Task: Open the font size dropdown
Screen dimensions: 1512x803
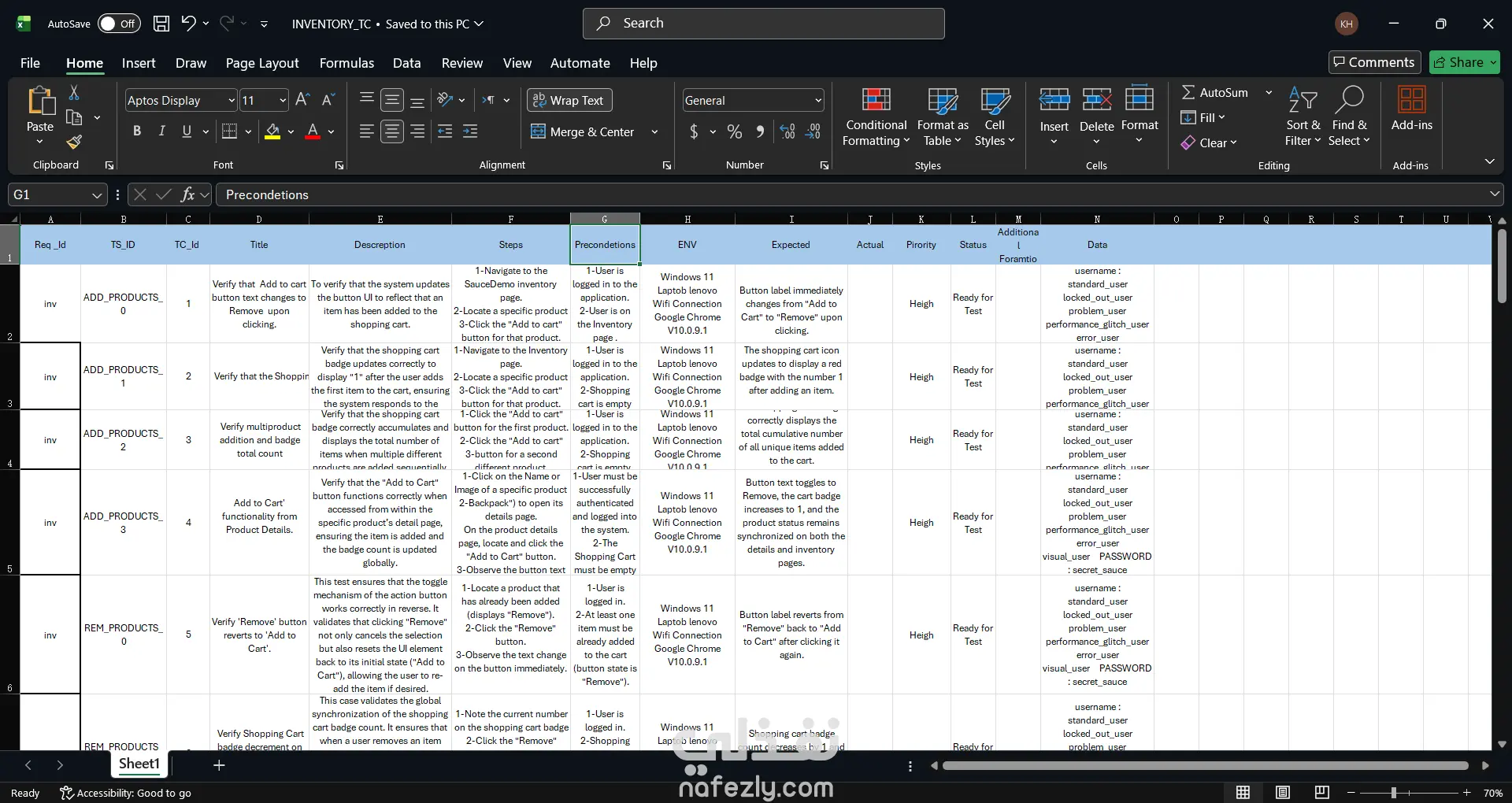Action: point(283,101)
